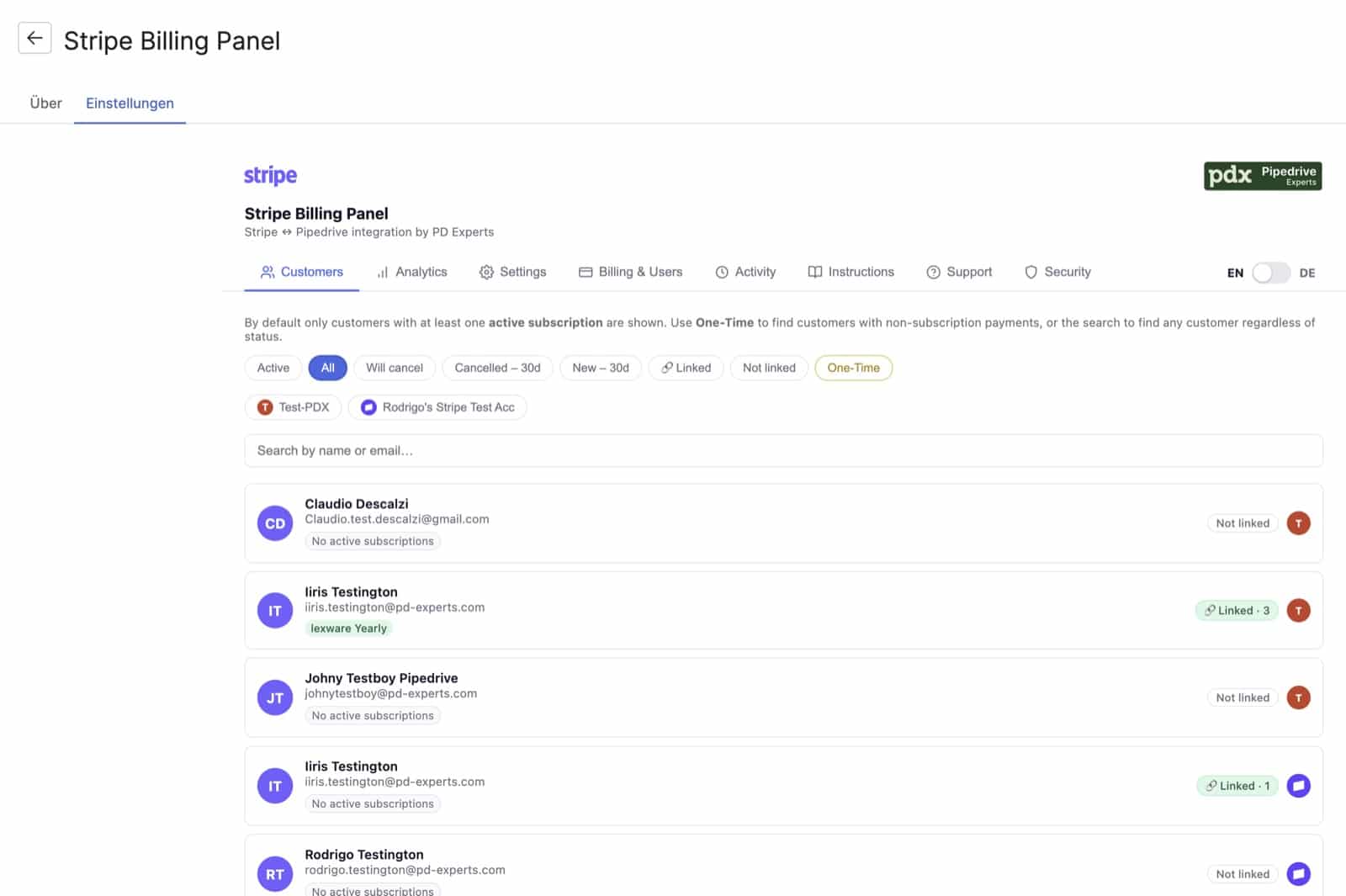
Task: Open Claudio Descalzi customer name
Action: 357,504
